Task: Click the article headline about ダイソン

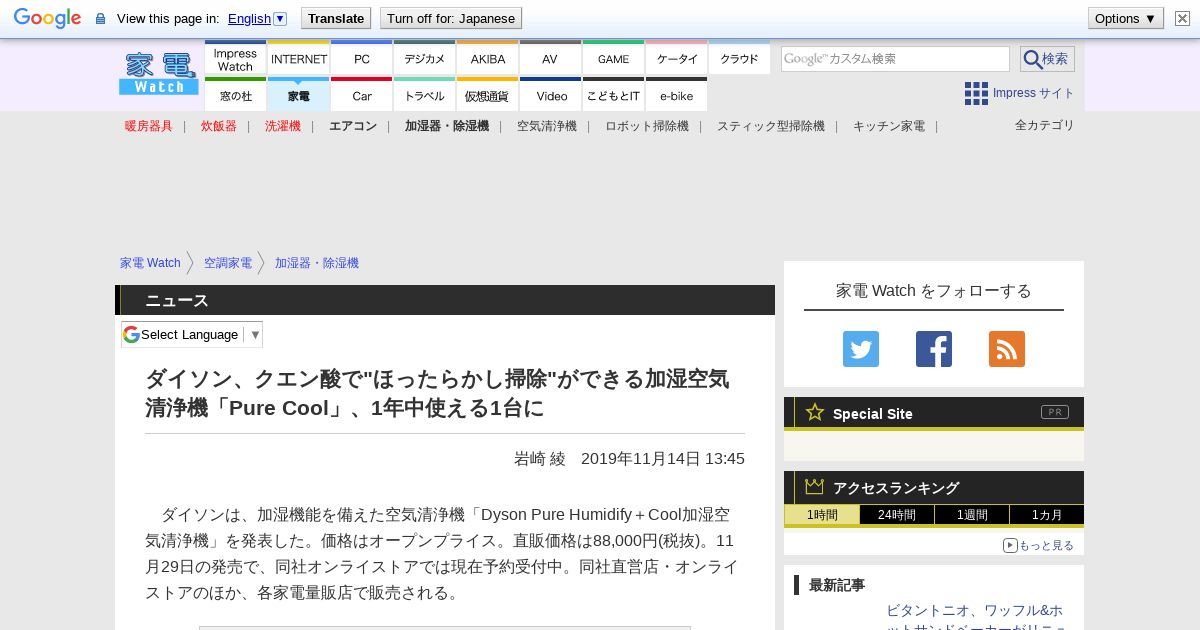Action: click(x=438, y=393)
